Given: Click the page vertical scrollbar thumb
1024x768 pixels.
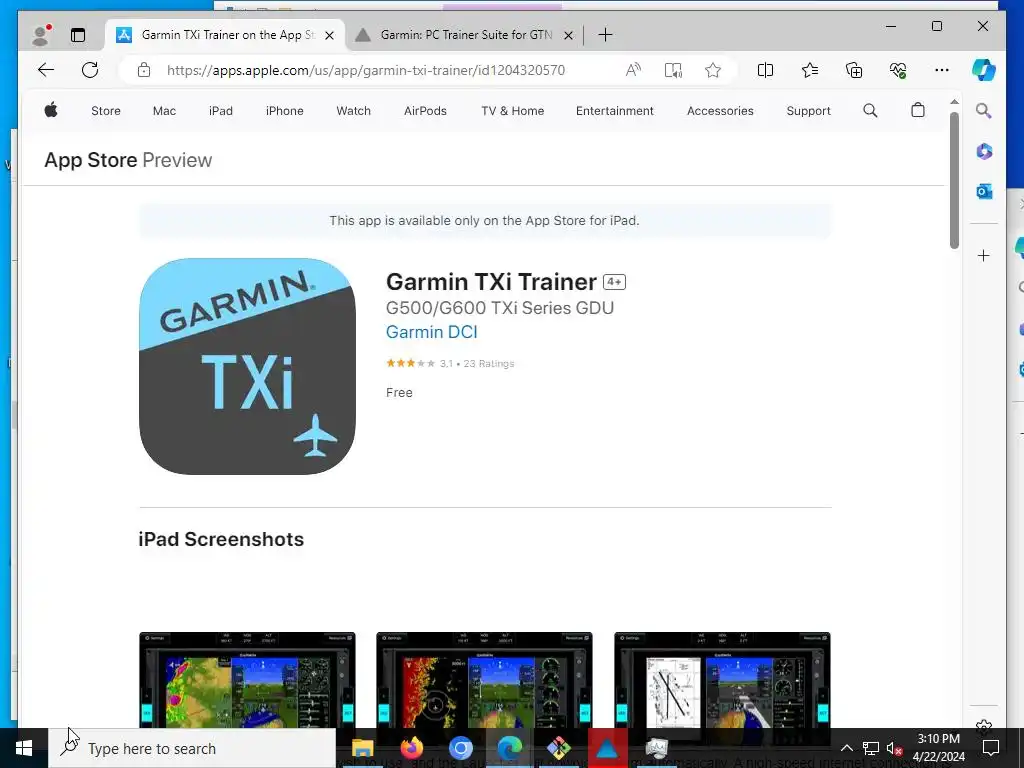Looking at the screenshot, I should pos(954,180).
